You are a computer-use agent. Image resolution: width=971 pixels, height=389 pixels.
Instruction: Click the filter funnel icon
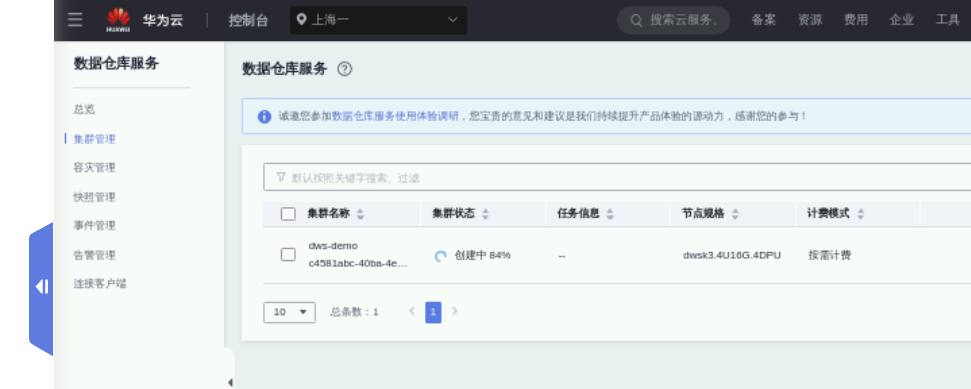click(281, 177)
